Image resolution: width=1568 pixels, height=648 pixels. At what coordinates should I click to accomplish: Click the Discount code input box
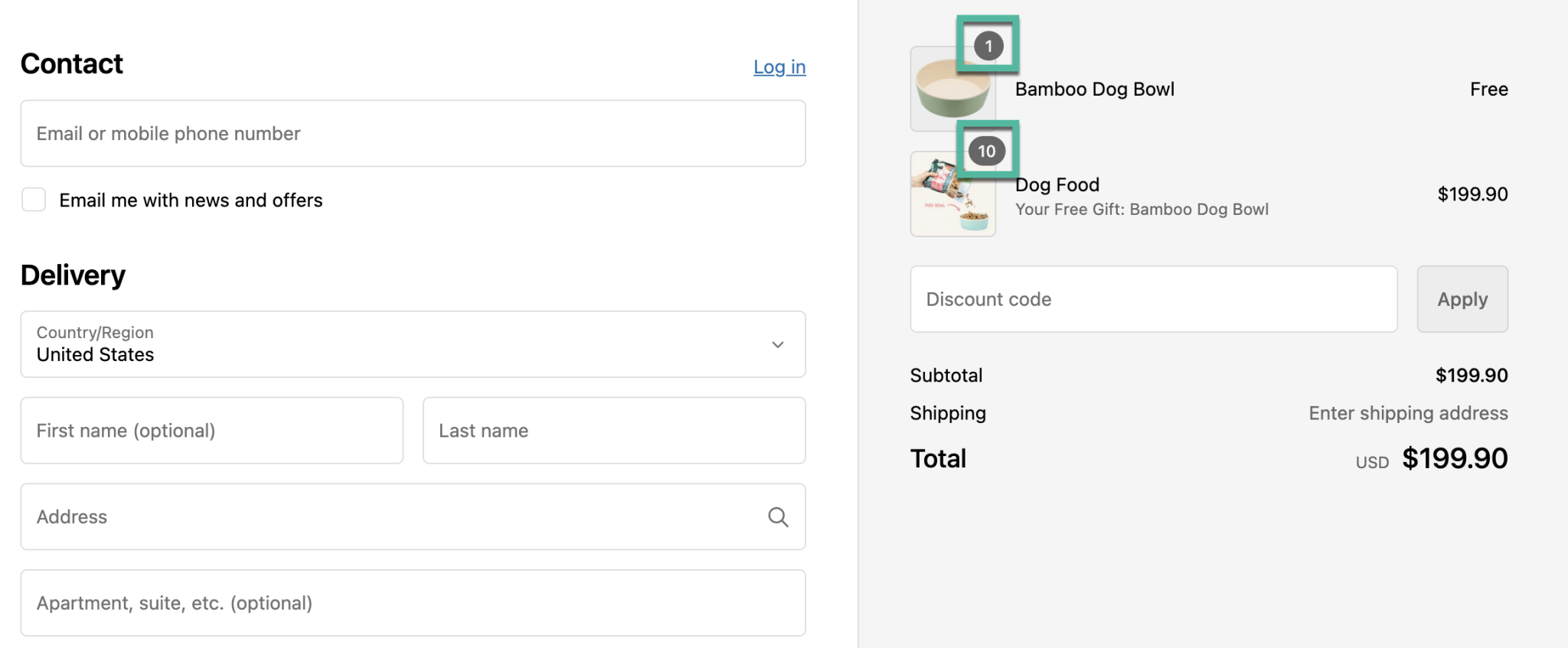coord(1153,299)
